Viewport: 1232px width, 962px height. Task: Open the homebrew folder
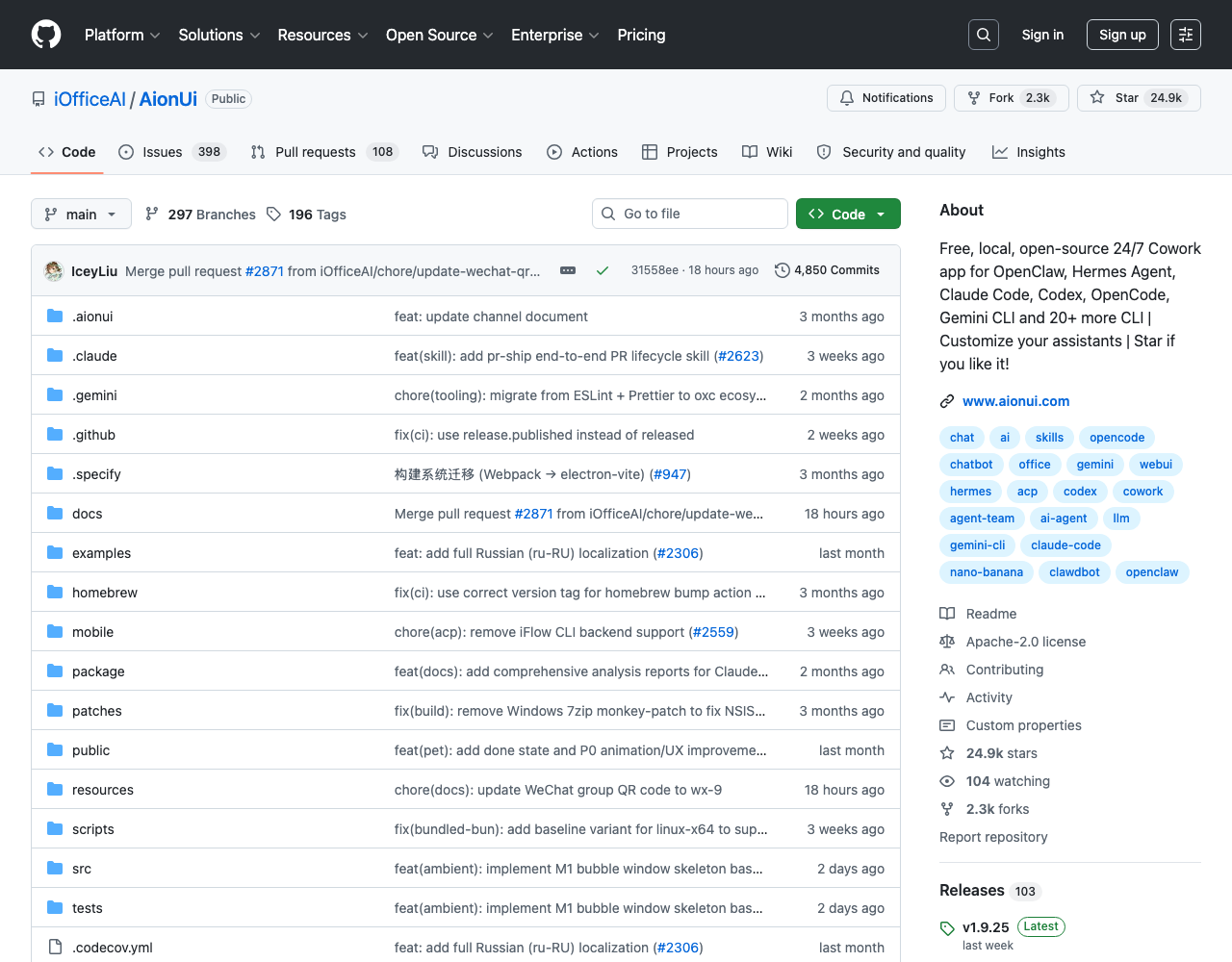(105, 593)
